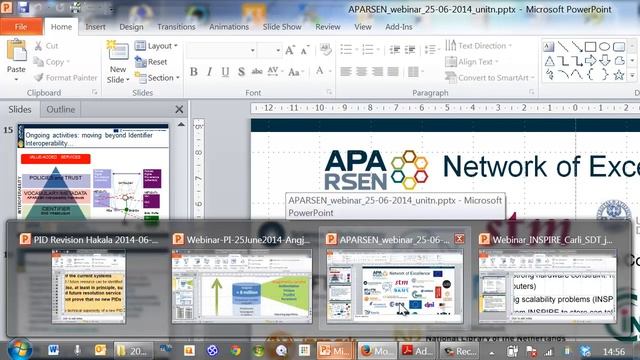Open Convert to SmartArt dropdown
The image size is (640, 360).
point(490,78)
